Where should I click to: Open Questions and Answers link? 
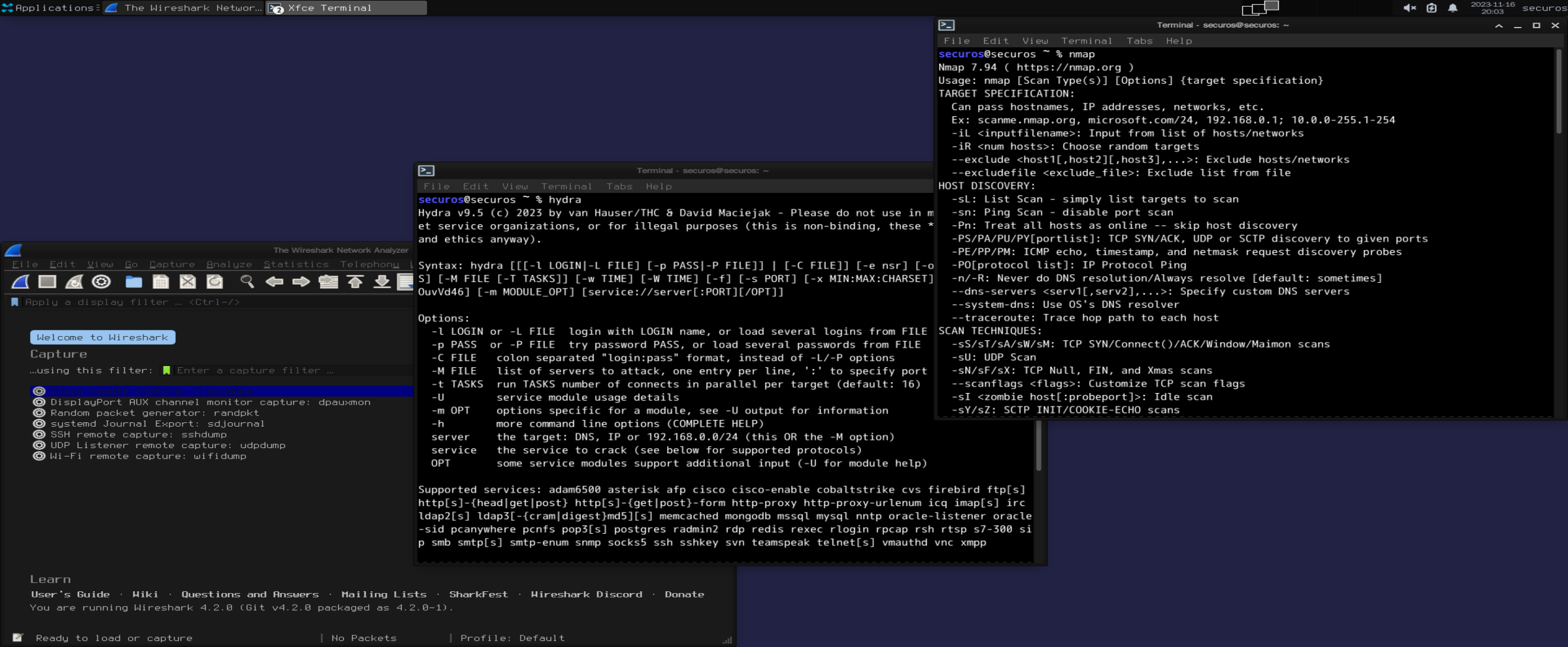click(250, 594)
